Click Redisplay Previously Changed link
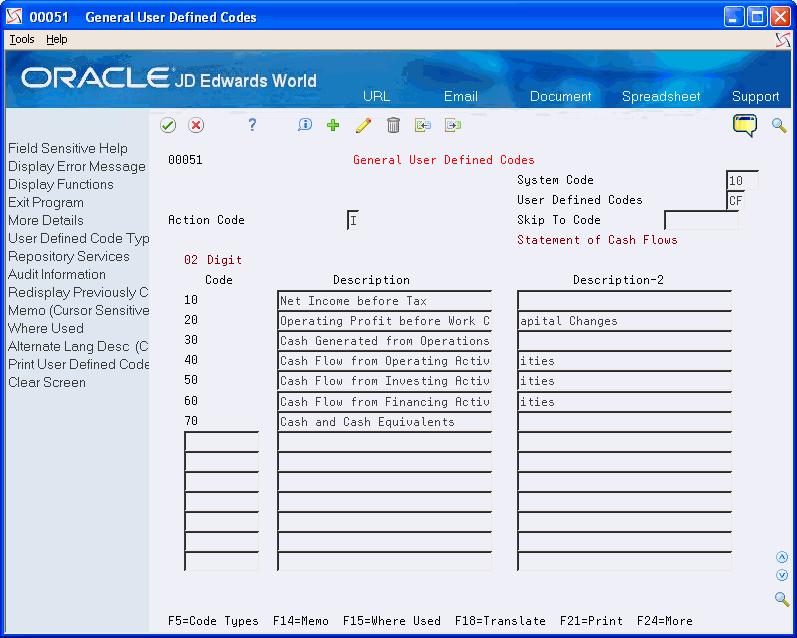The height and width of the screenshot is (638, 797). coord(78,292)
